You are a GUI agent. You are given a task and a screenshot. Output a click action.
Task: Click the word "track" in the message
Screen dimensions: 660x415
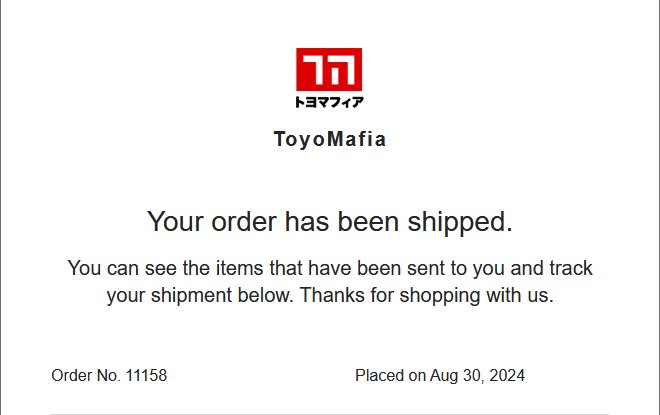(571, 268)
